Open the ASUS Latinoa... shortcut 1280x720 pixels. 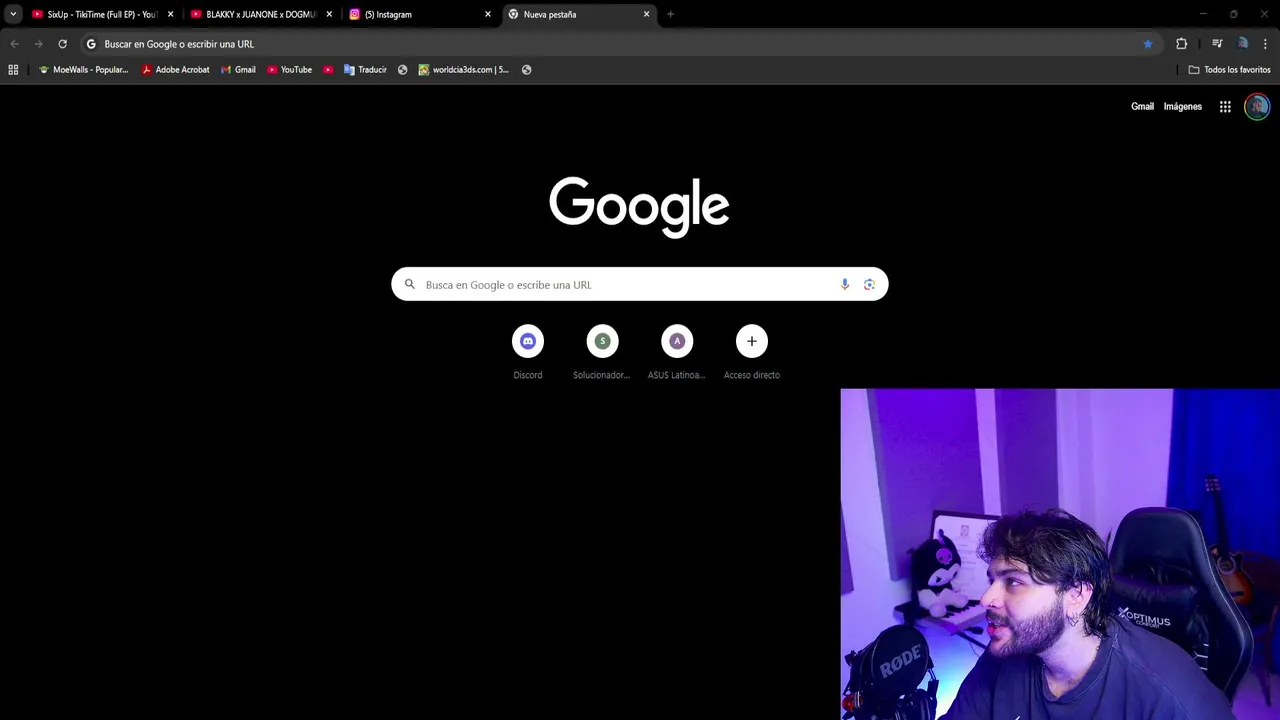click(677, 352)
